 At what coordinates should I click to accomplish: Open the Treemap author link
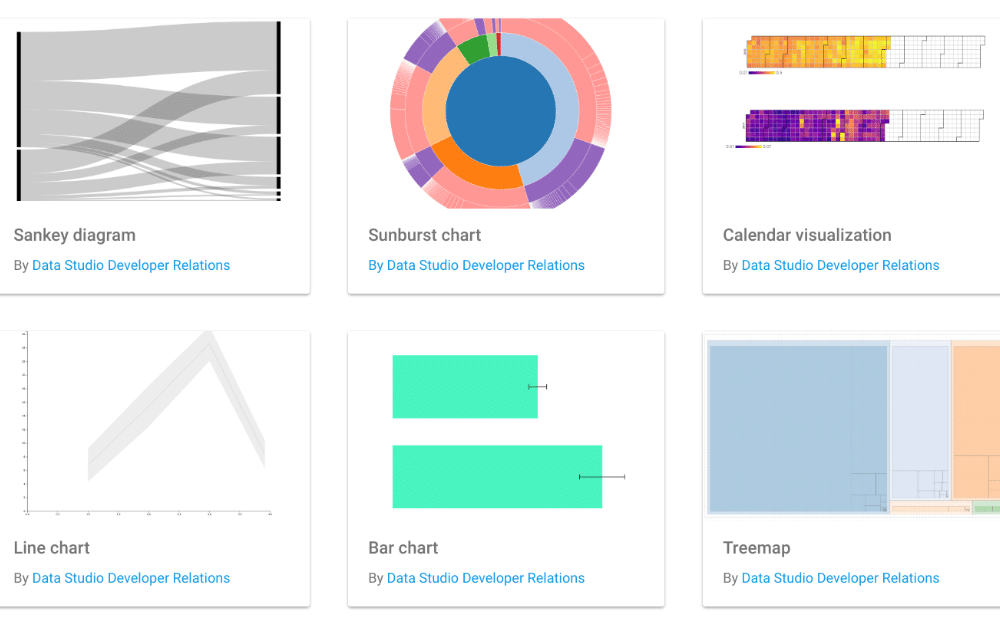click(x=840, y=578)
